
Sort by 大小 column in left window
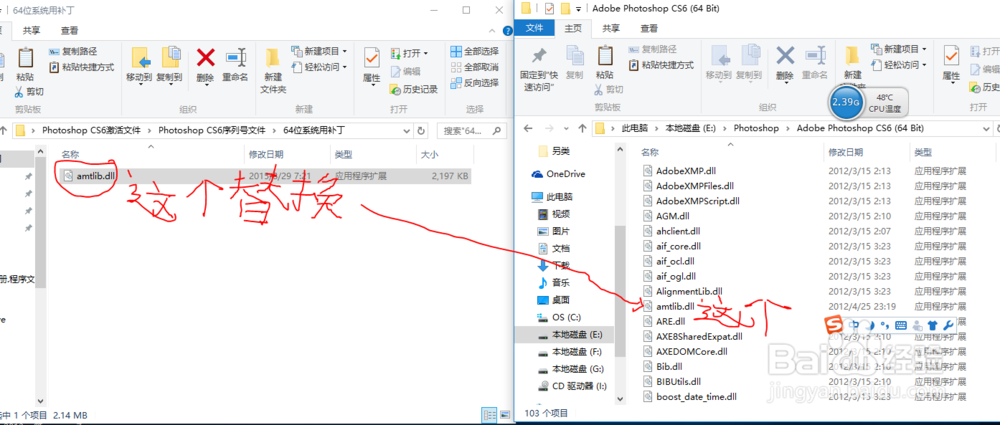428,154
